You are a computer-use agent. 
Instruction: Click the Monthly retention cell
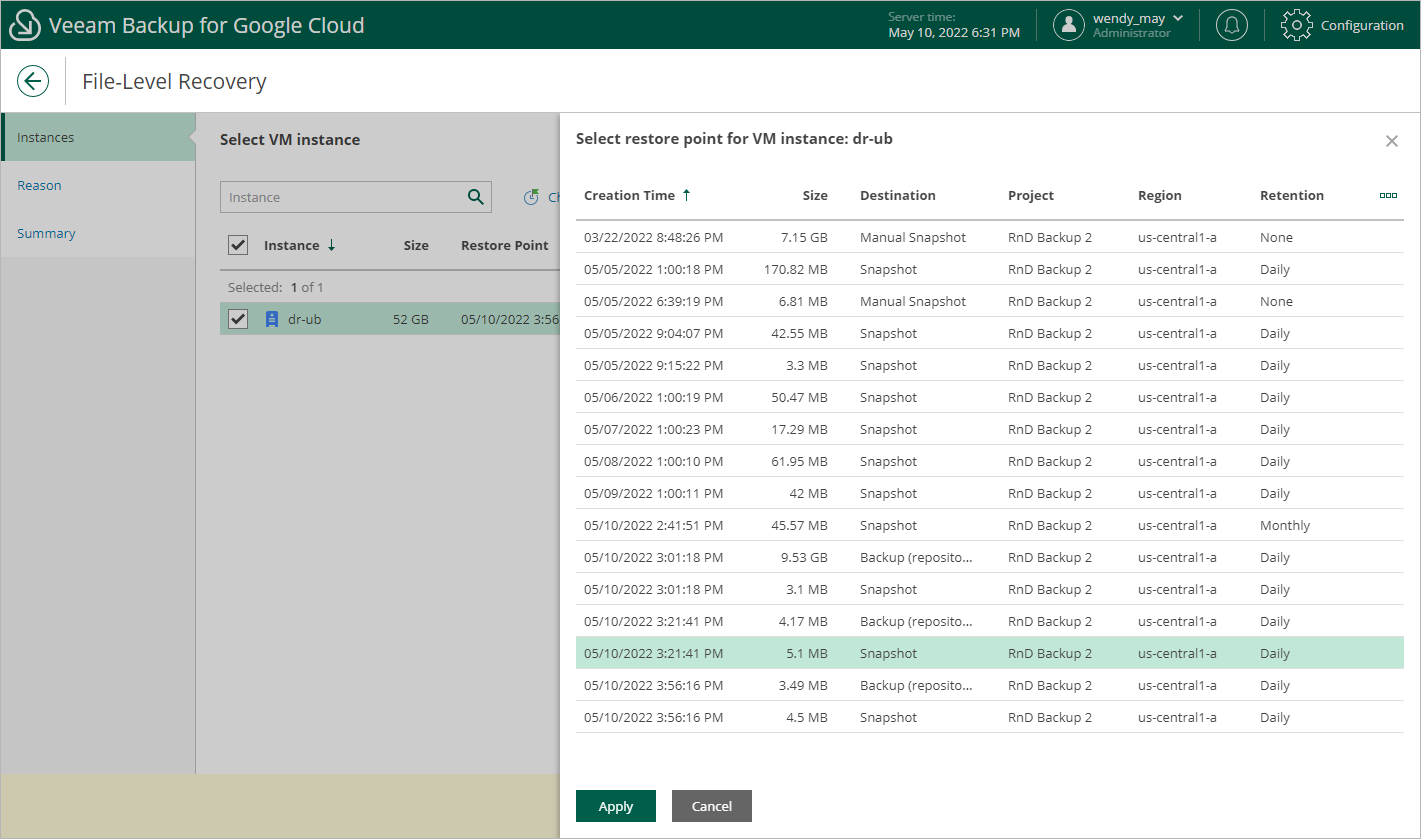coord(1285,525)
